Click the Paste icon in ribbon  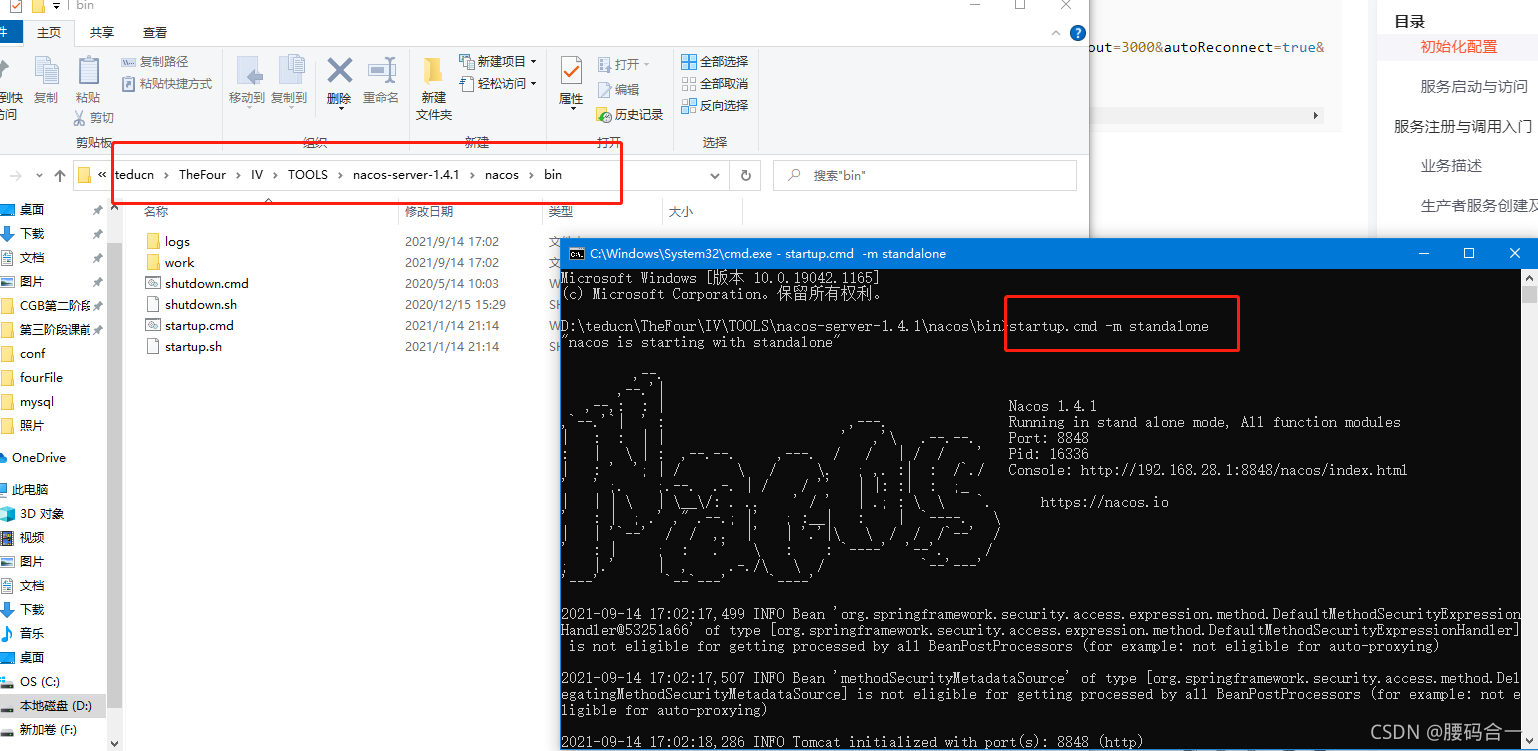[x=88, y=79]
